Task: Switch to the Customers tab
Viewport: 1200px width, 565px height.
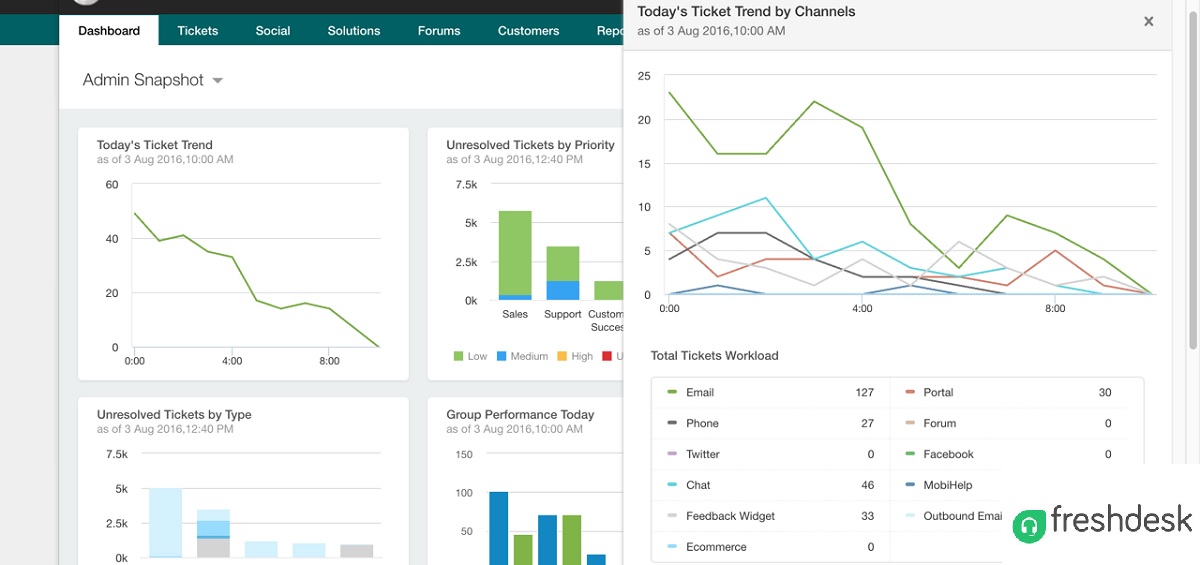Action: click(x=529, y=30)
